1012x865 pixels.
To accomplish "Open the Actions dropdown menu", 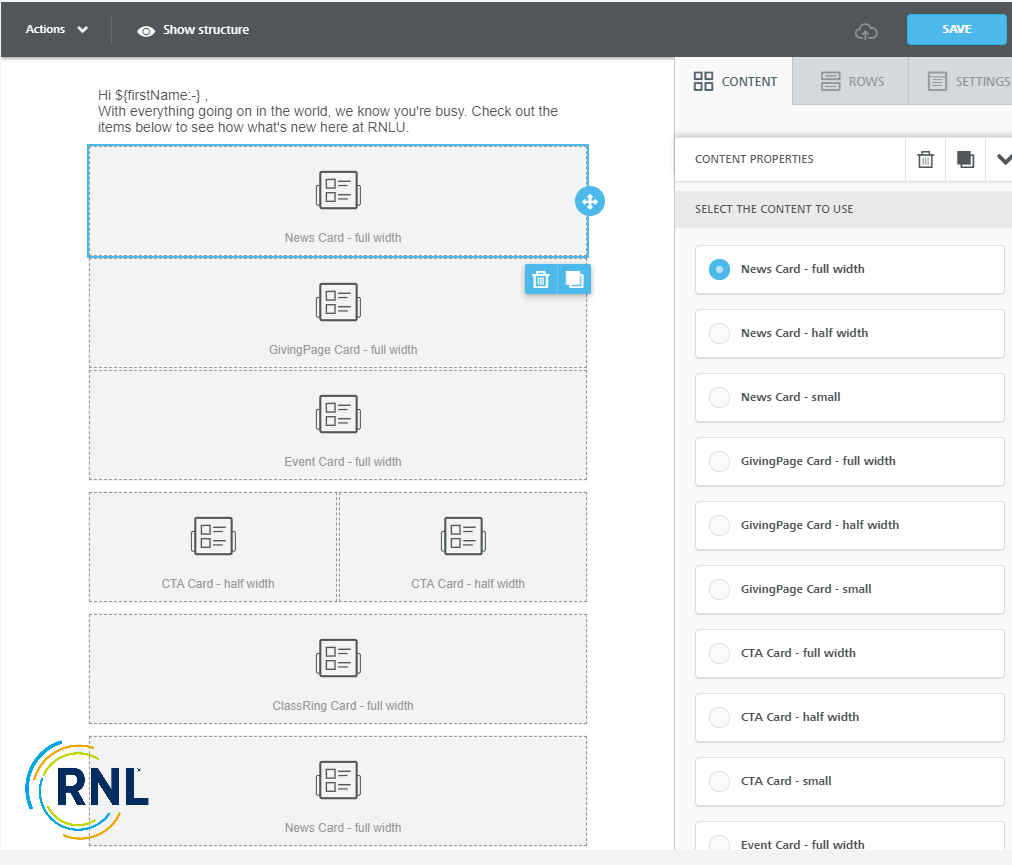I will 56,30.
